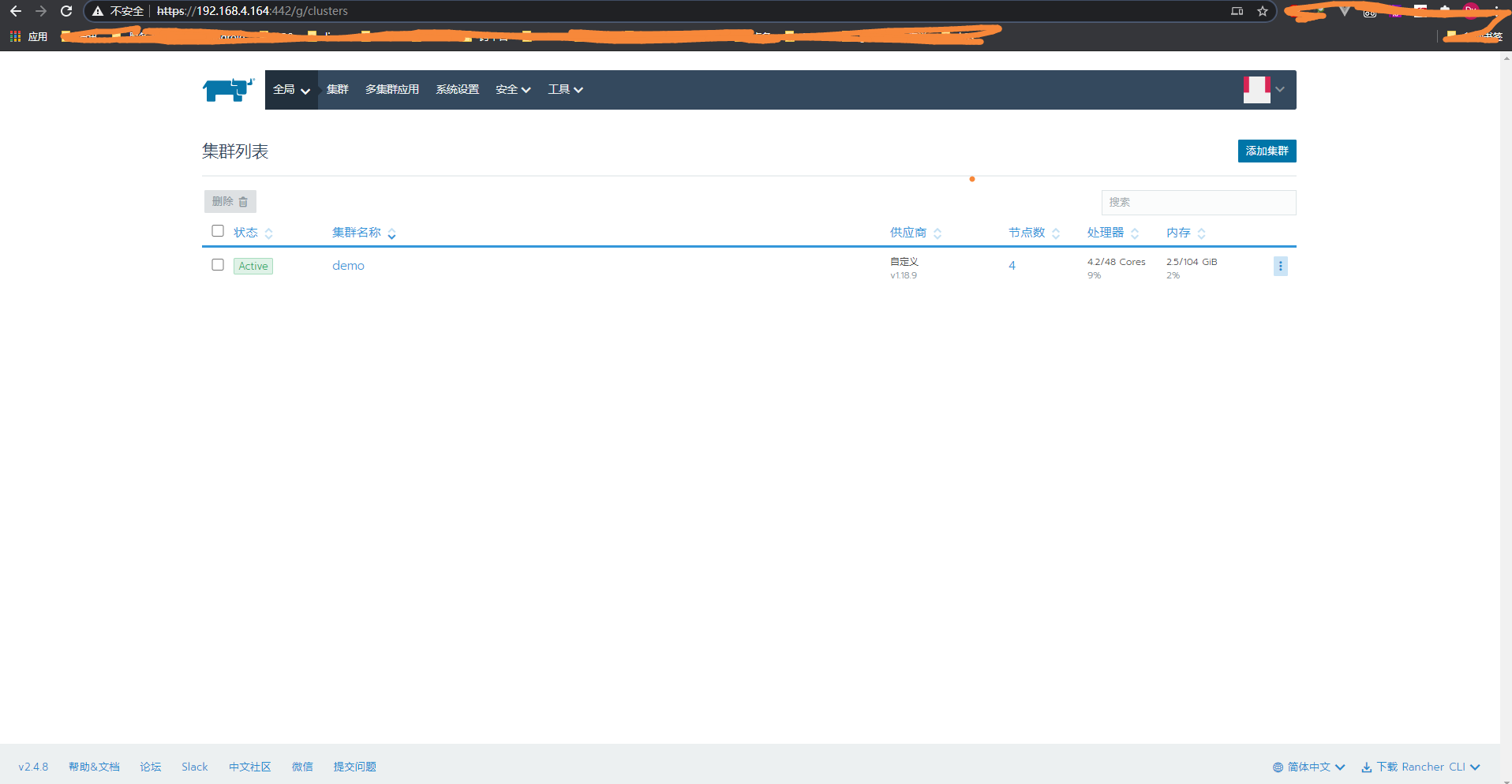Image resolution: width=1512 pixels, height=784 pixels.
Task: Open the apps grid in bookmarks bar
Action: tap(15, 36)
